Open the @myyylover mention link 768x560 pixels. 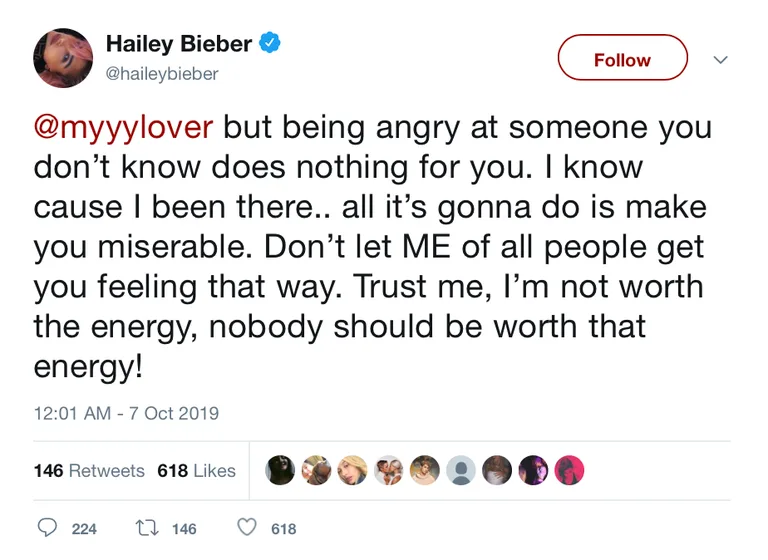click(x=123, y=127)
